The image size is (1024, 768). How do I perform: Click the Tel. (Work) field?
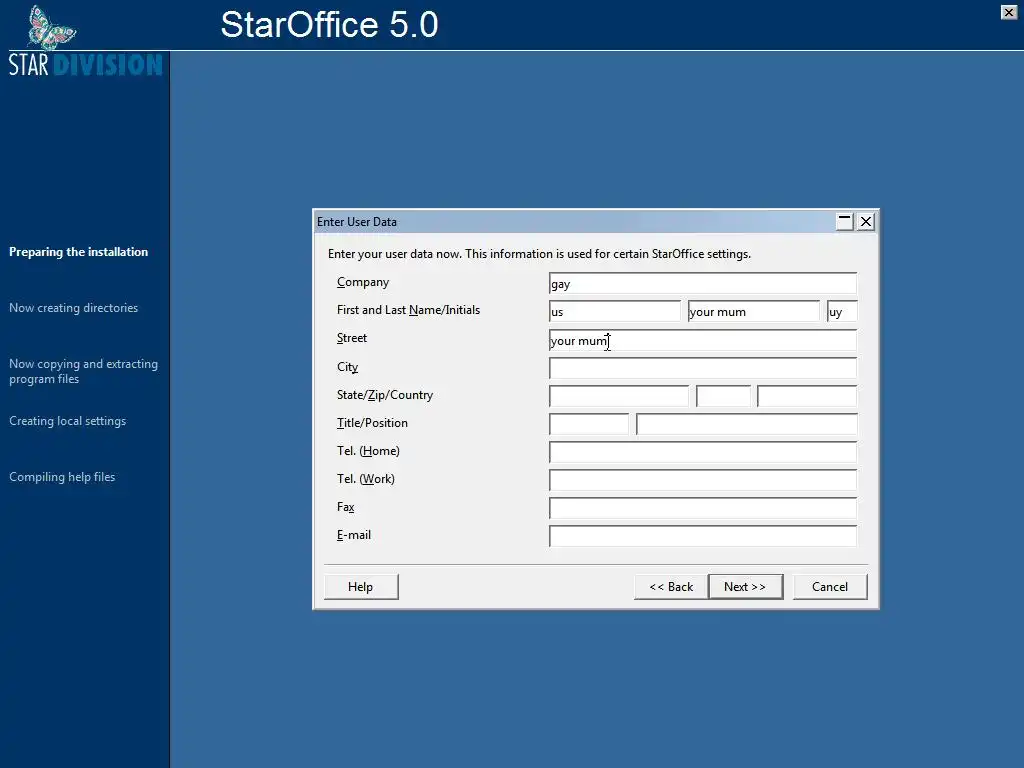703,480
